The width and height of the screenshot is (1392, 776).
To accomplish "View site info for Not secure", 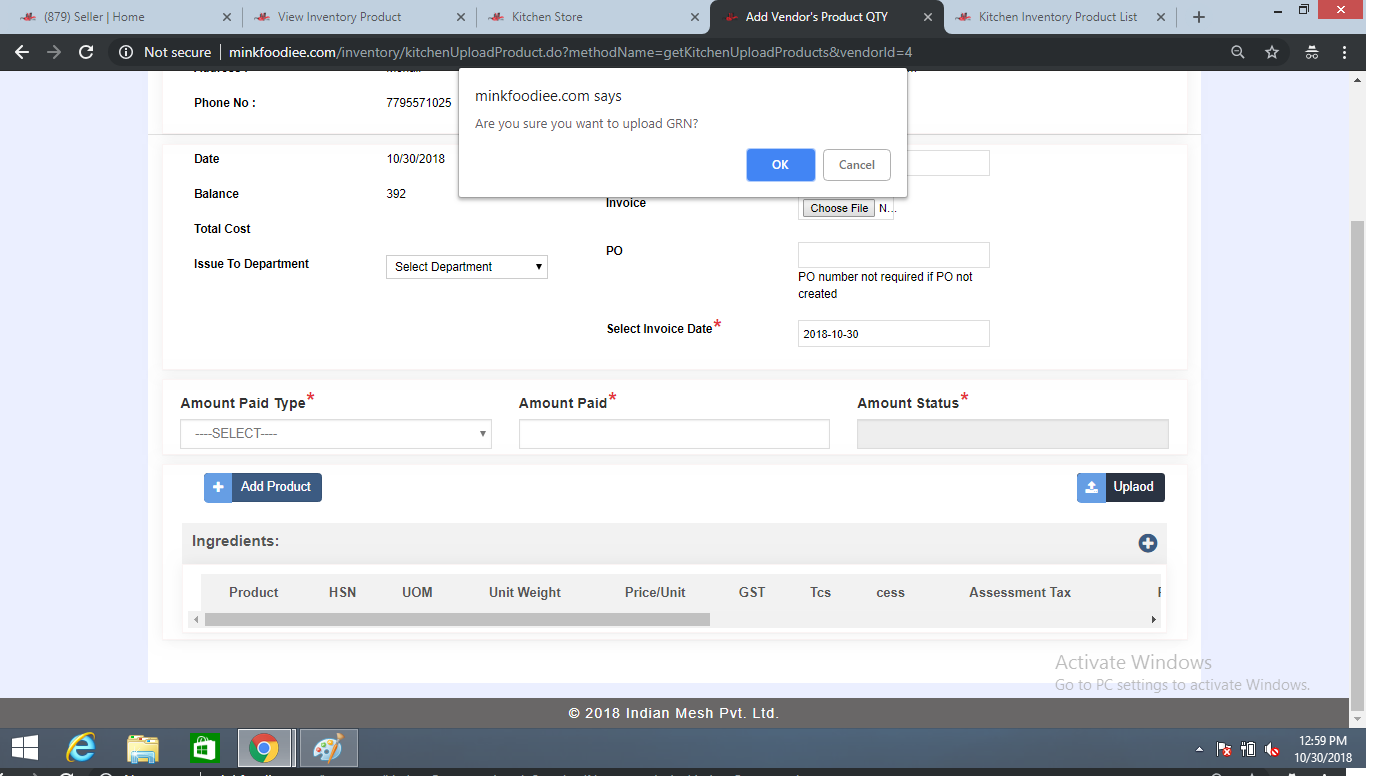I will pyautogui.click(x=166, y=52).
